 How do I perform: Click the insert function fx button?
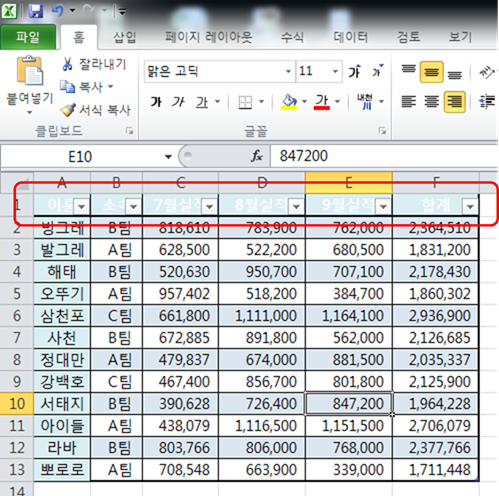[x=257, y=156]
